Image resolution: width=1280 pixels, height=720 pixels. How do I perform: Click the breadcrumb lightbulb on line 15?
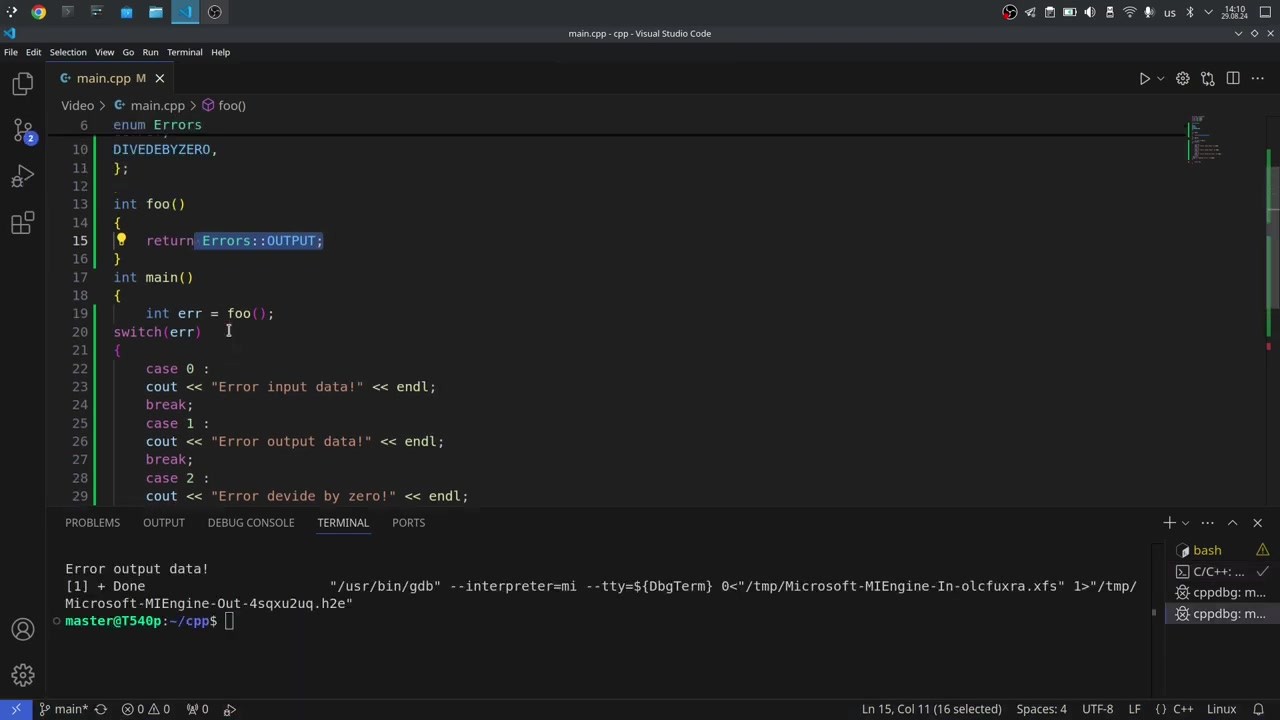click(x=121, y=240)
